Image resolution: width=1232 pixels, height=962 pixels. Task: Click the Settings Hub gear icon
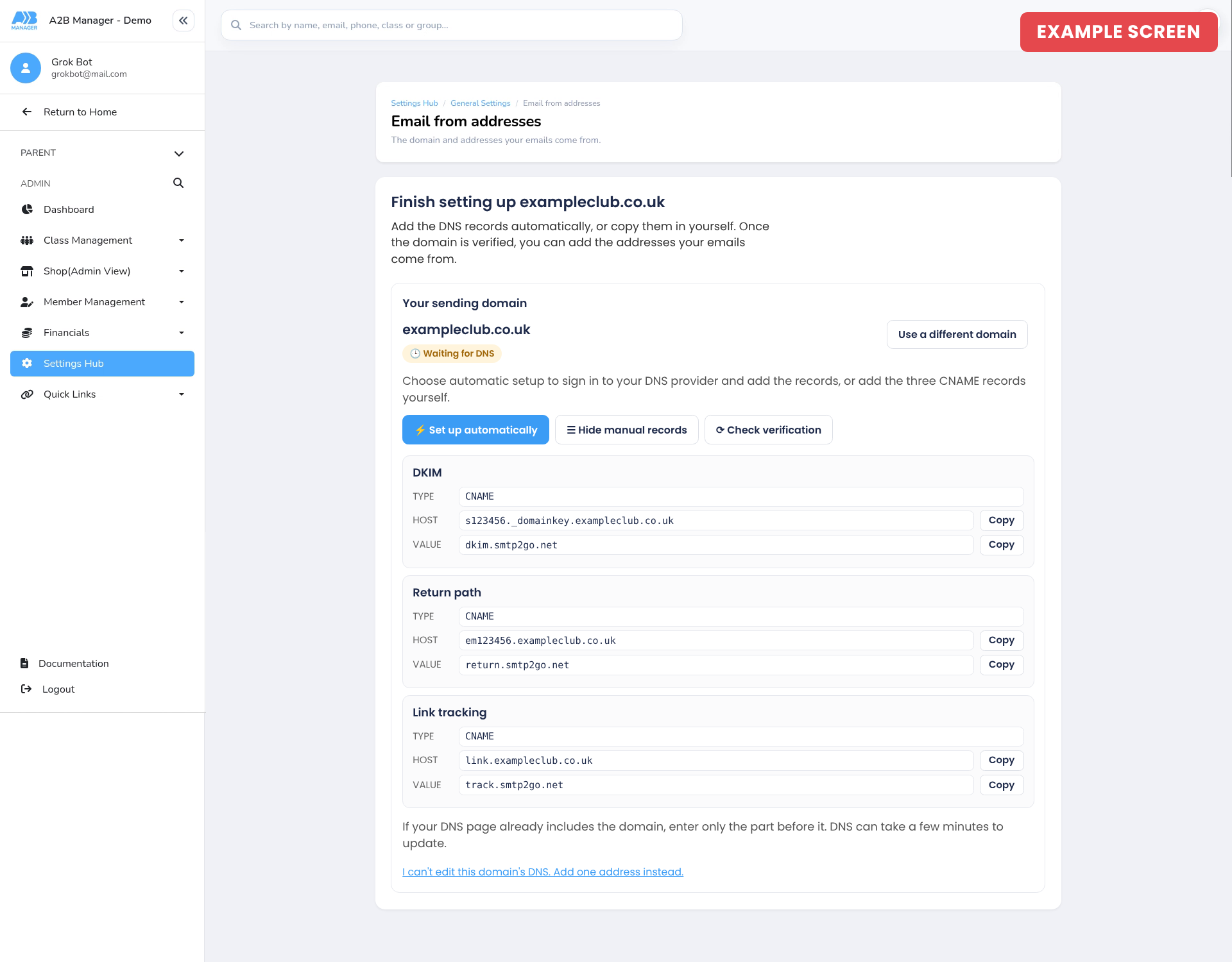click(x=27, y=364)
